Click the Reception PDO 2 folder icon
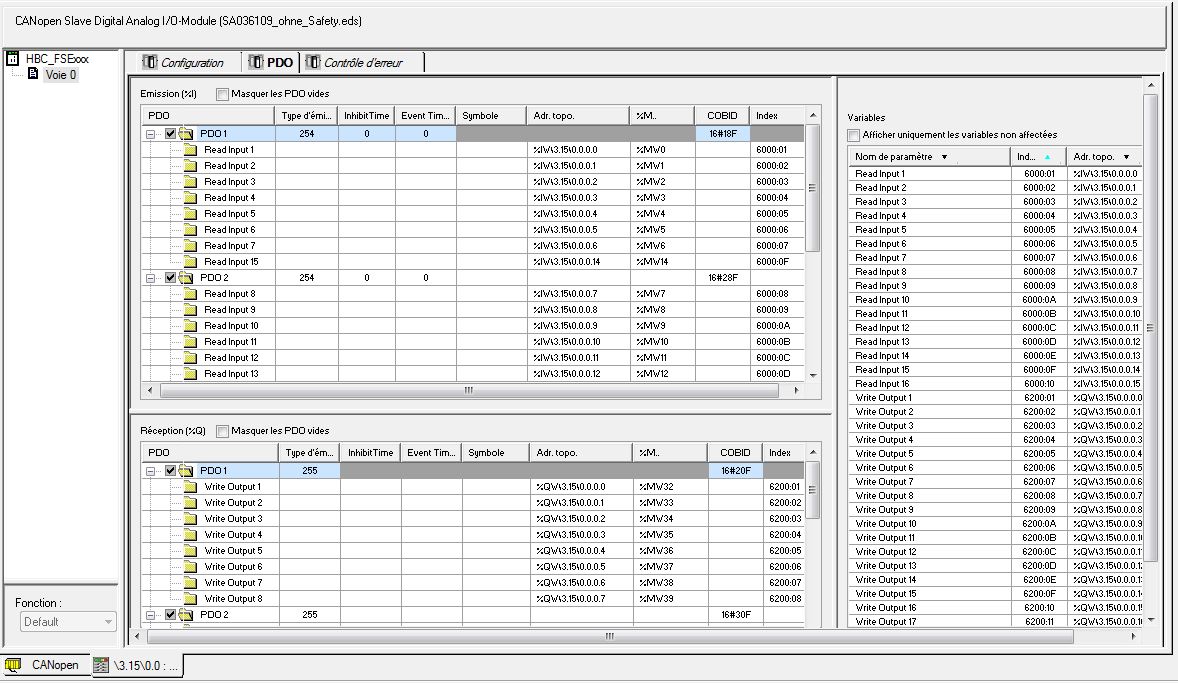The height and width of the screenshot is (683, 1178). (x=186, y=615)
